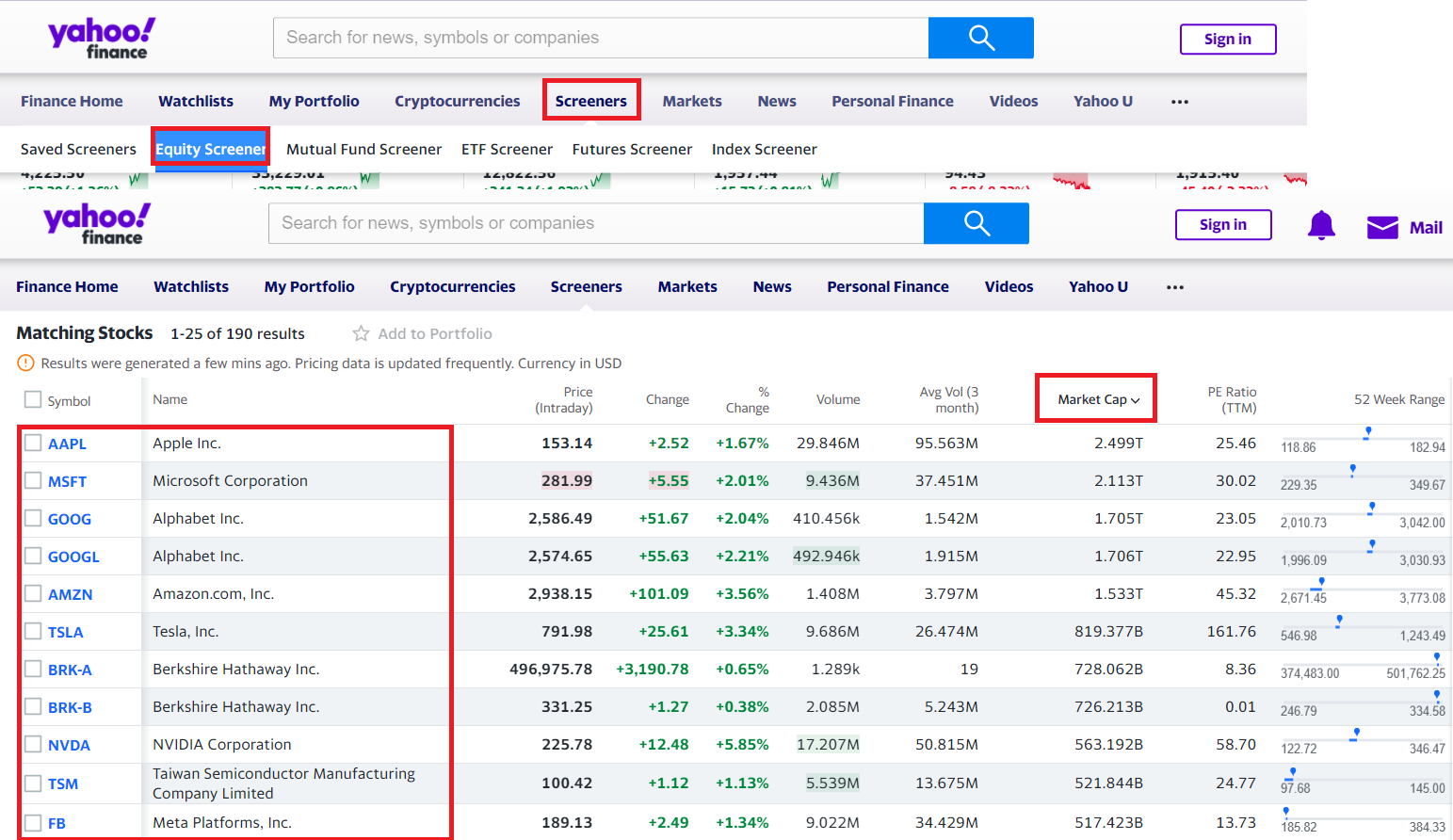1453x840 pixels.
Task: Open Mail via the envelope icon
Action: click(1382, 227)
